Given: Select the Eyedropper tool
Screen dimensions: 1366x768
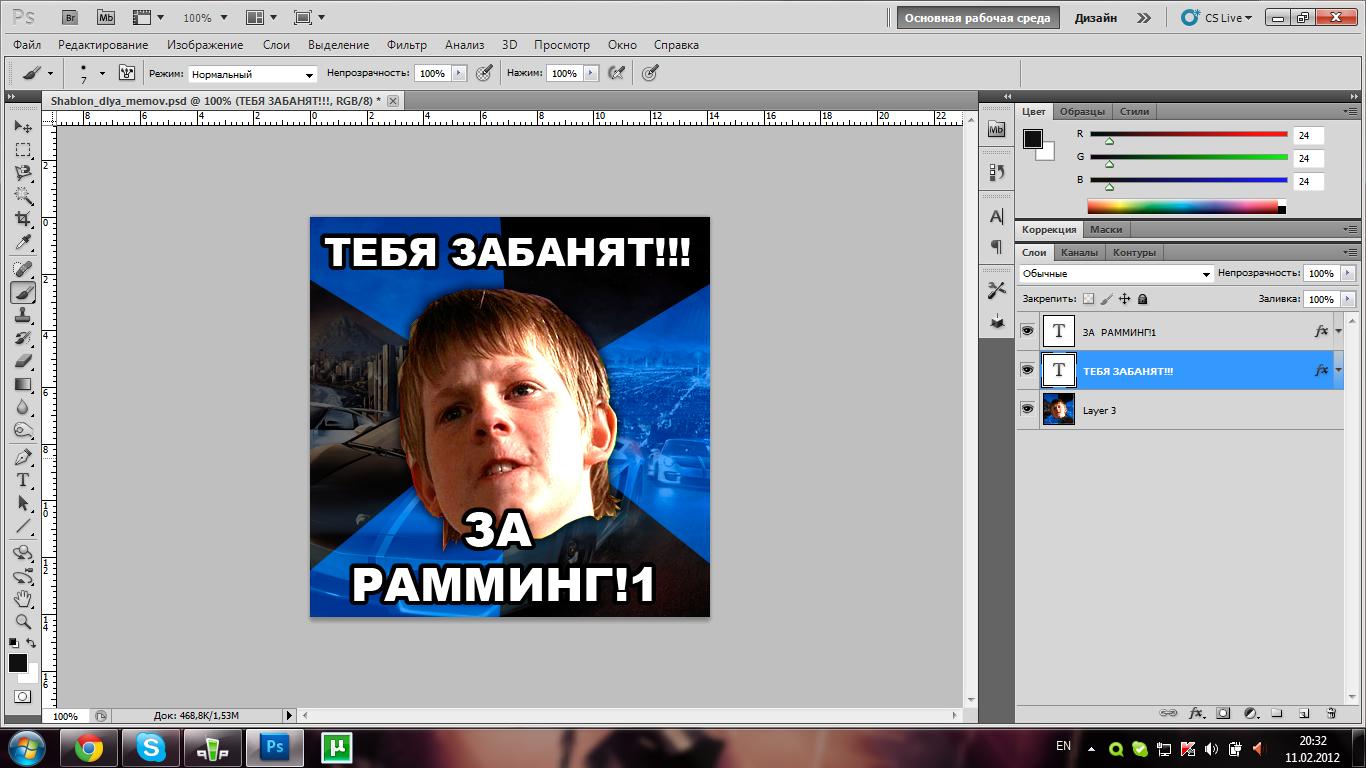Looking at the screenshot, I should tap(23, 243).
